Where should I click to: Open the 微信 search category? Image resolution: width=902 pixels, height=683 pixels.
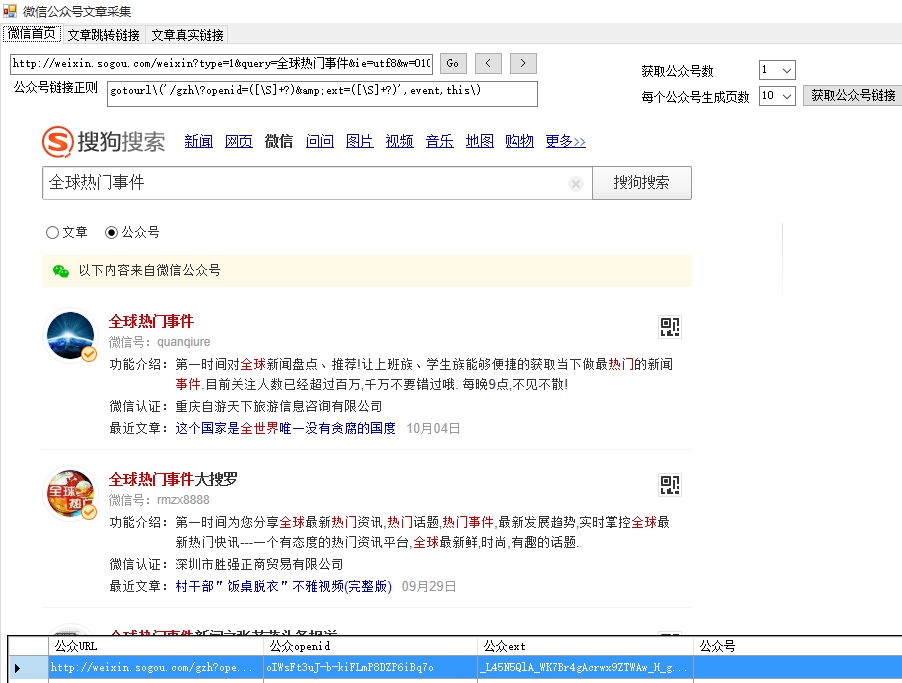pos(279,141)
